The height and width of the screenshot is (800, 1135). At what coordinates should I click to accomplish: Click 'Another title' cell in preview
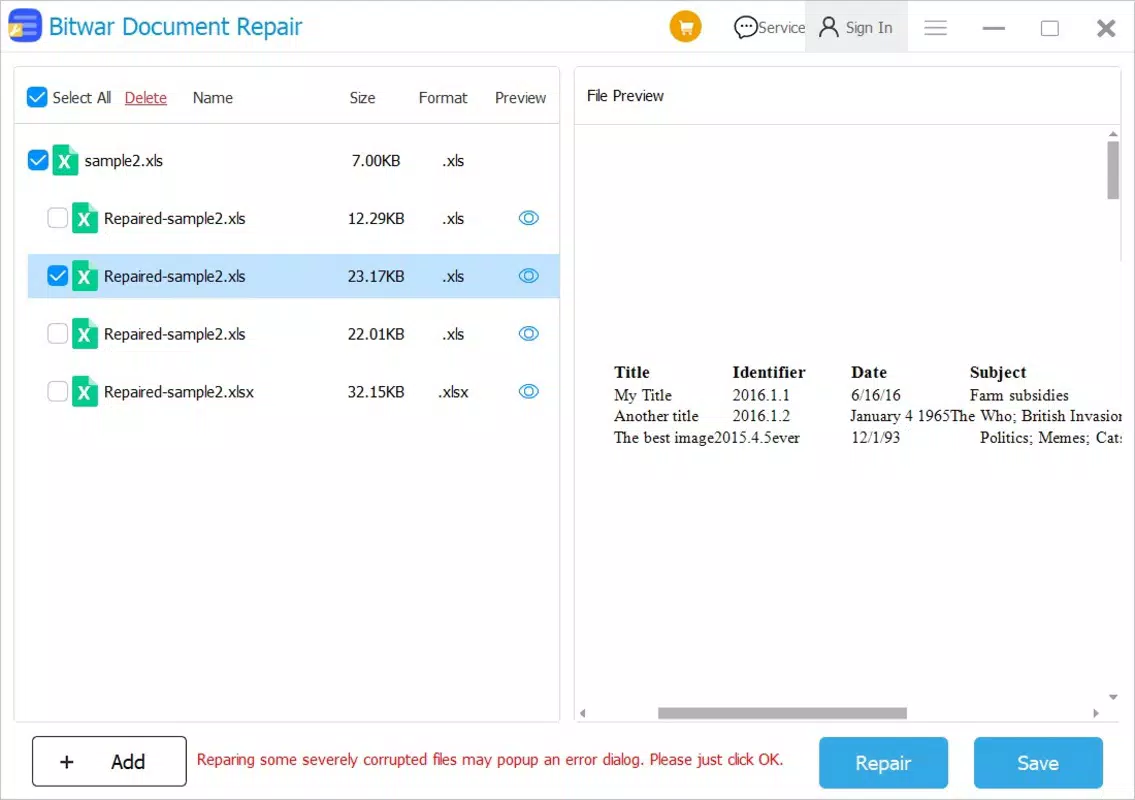point(656,416)
